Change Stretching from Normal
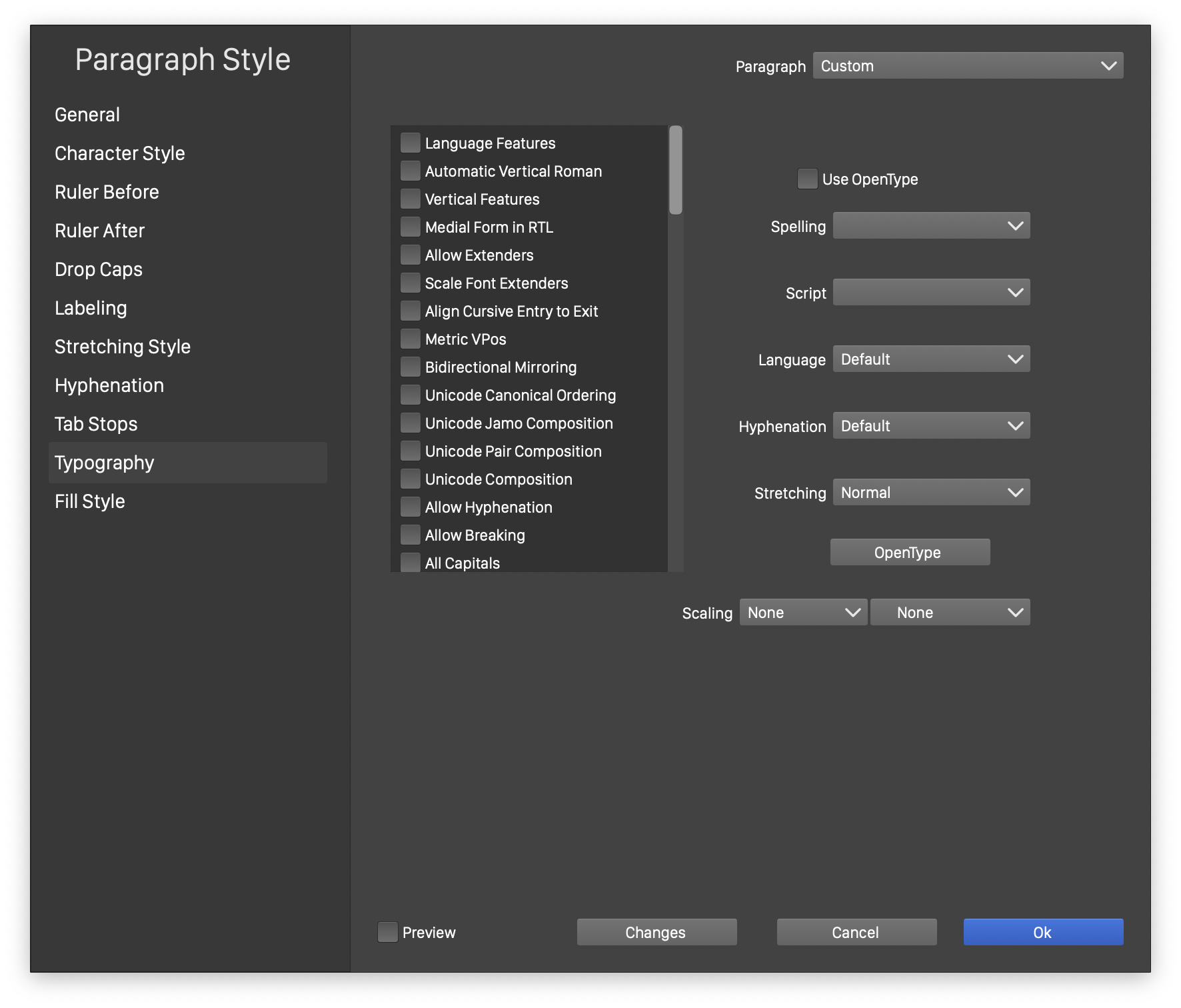Viewport: 1181px width, 1008px height. coord(930,492)
